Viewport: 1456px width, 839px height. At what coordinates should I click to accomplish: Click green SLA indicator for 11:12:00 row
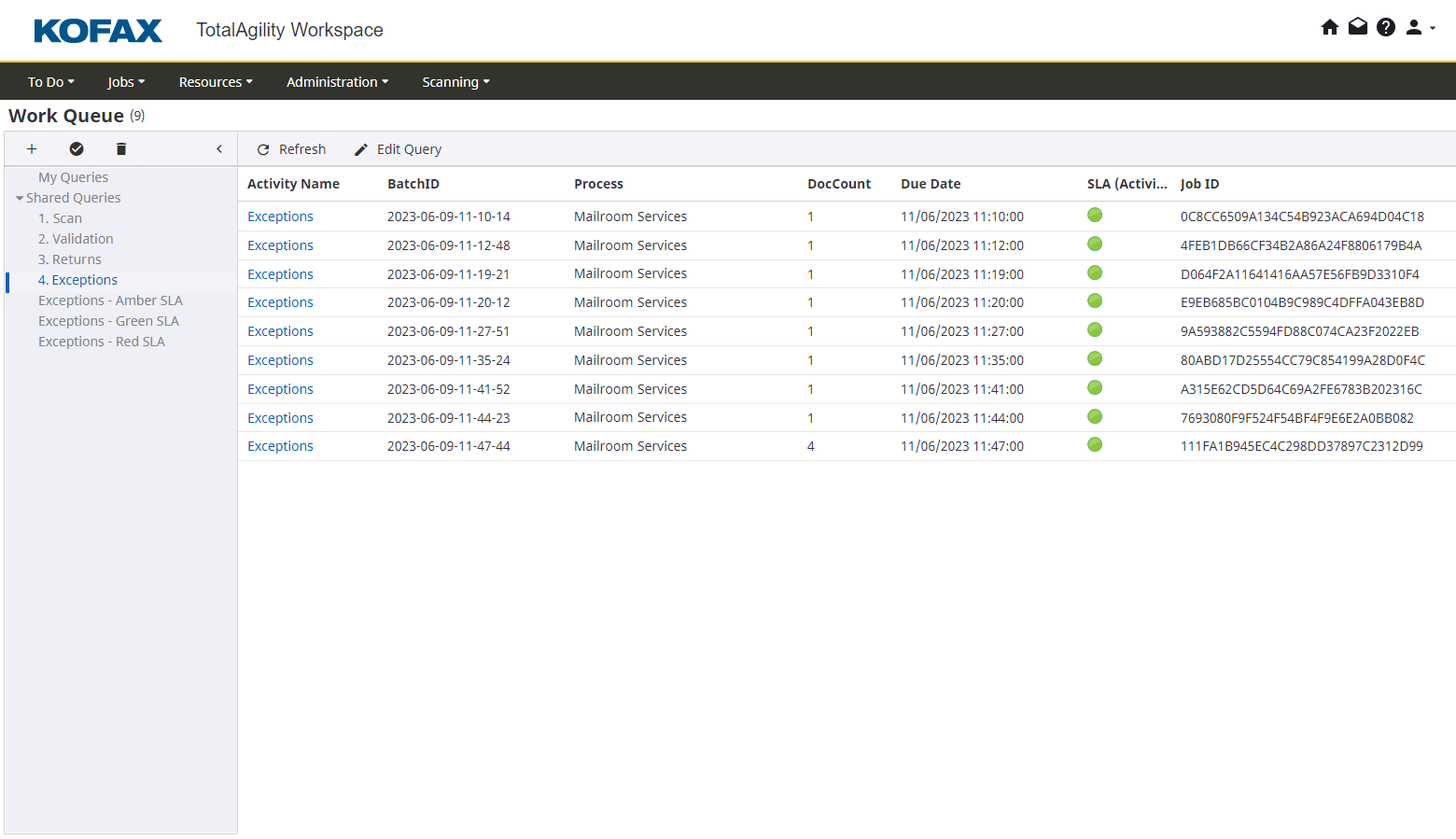pos(1095,244)
